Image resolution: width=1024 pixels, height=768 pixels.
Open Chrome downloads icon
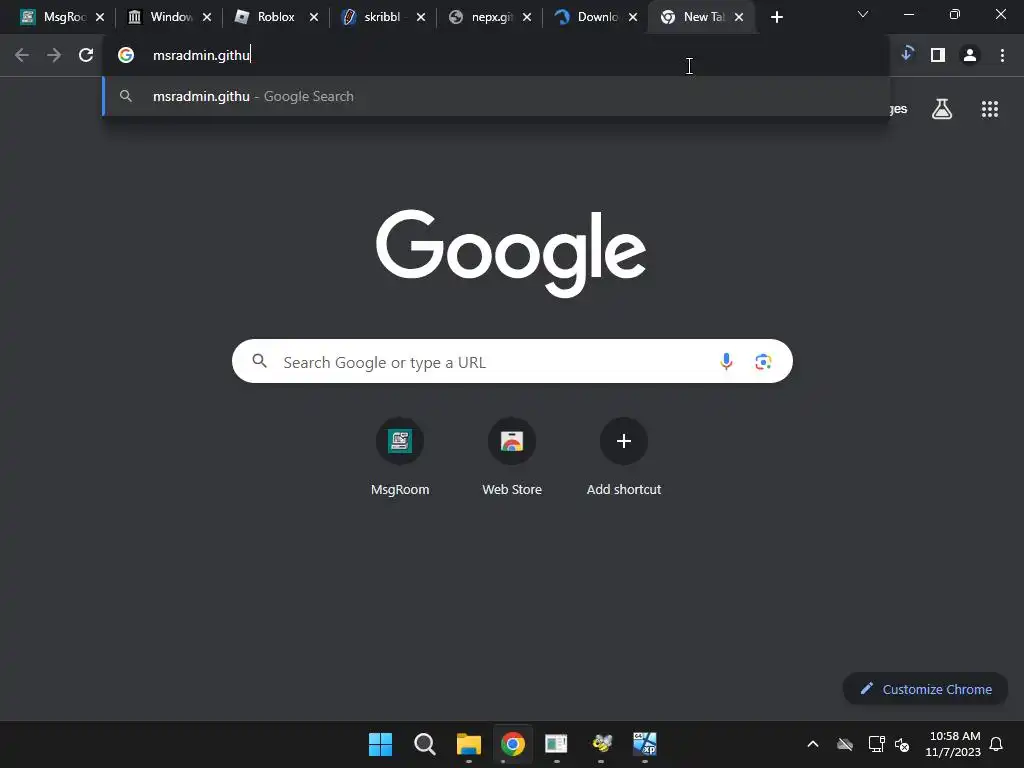[x=906, y=54]
